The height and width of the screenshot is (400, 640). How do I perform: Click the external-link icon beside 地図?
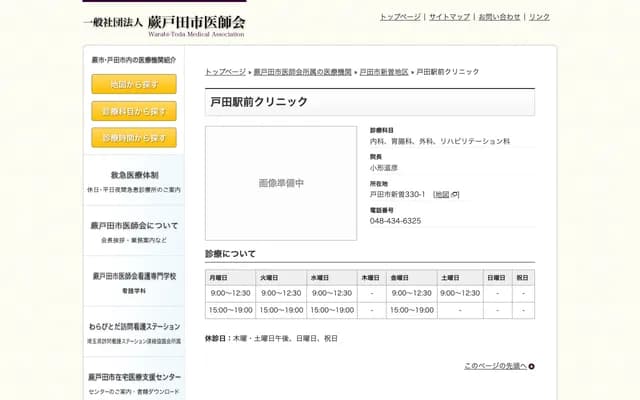coord(456,194)
